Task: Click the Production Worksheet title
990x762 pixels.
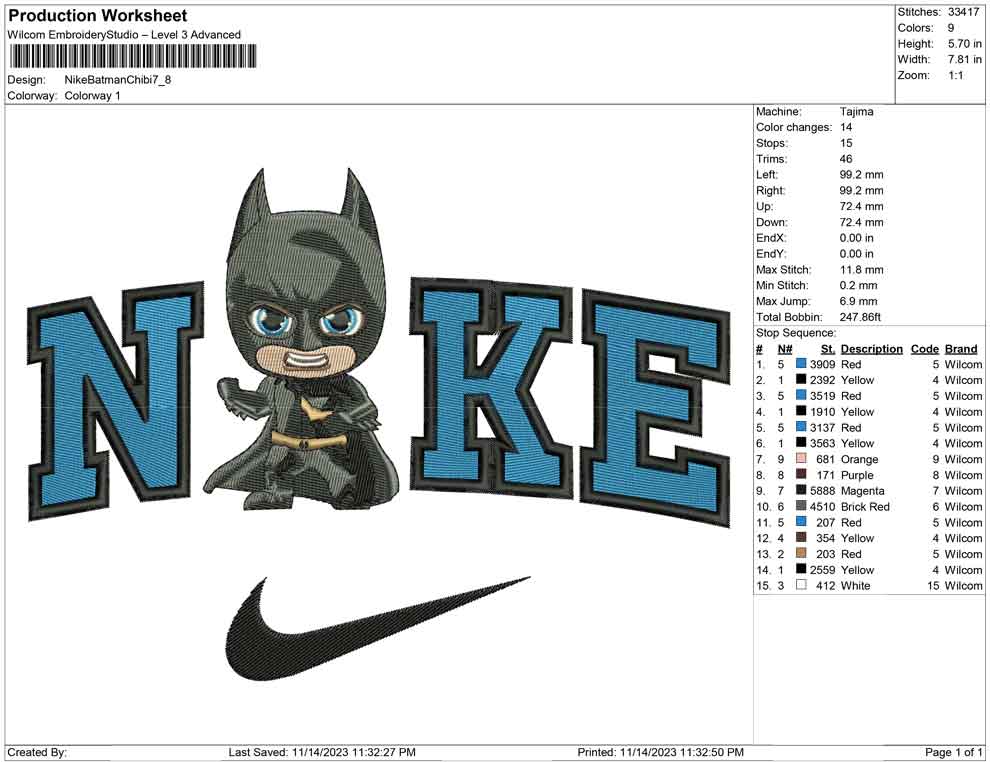Action: coord(98,16)
